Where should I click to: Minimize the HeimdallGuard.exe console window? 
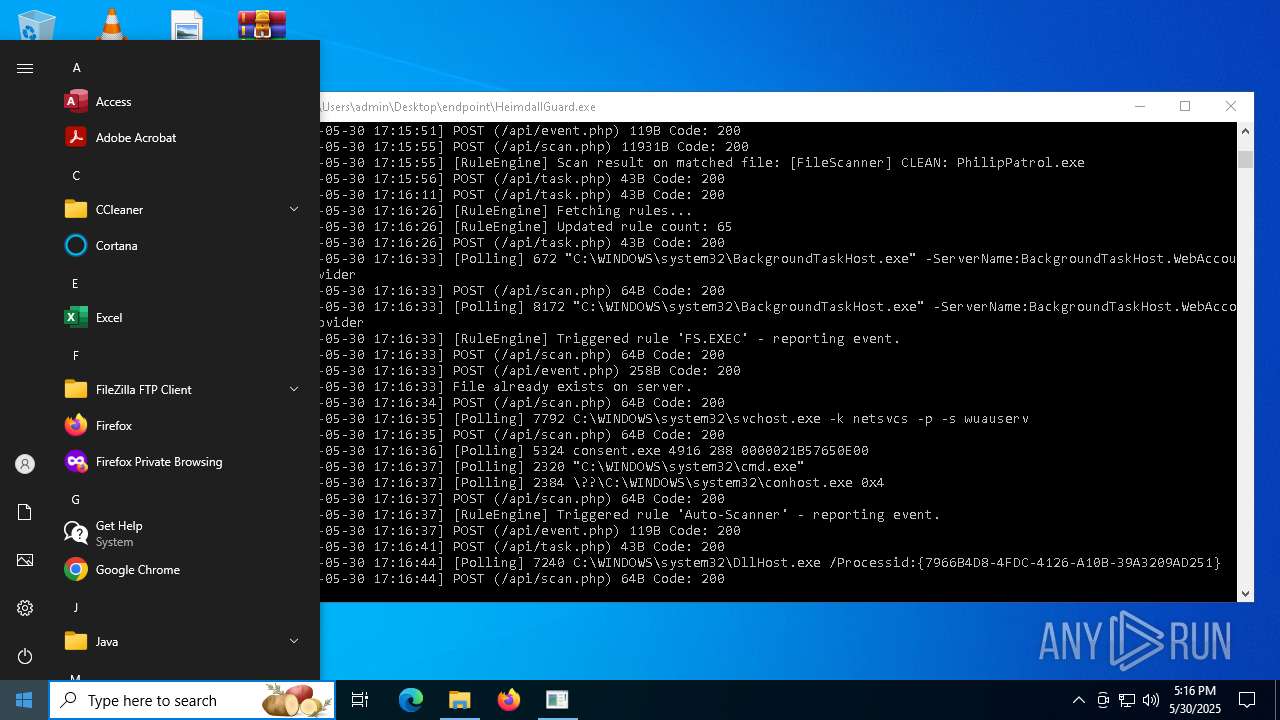point(1140,106)
